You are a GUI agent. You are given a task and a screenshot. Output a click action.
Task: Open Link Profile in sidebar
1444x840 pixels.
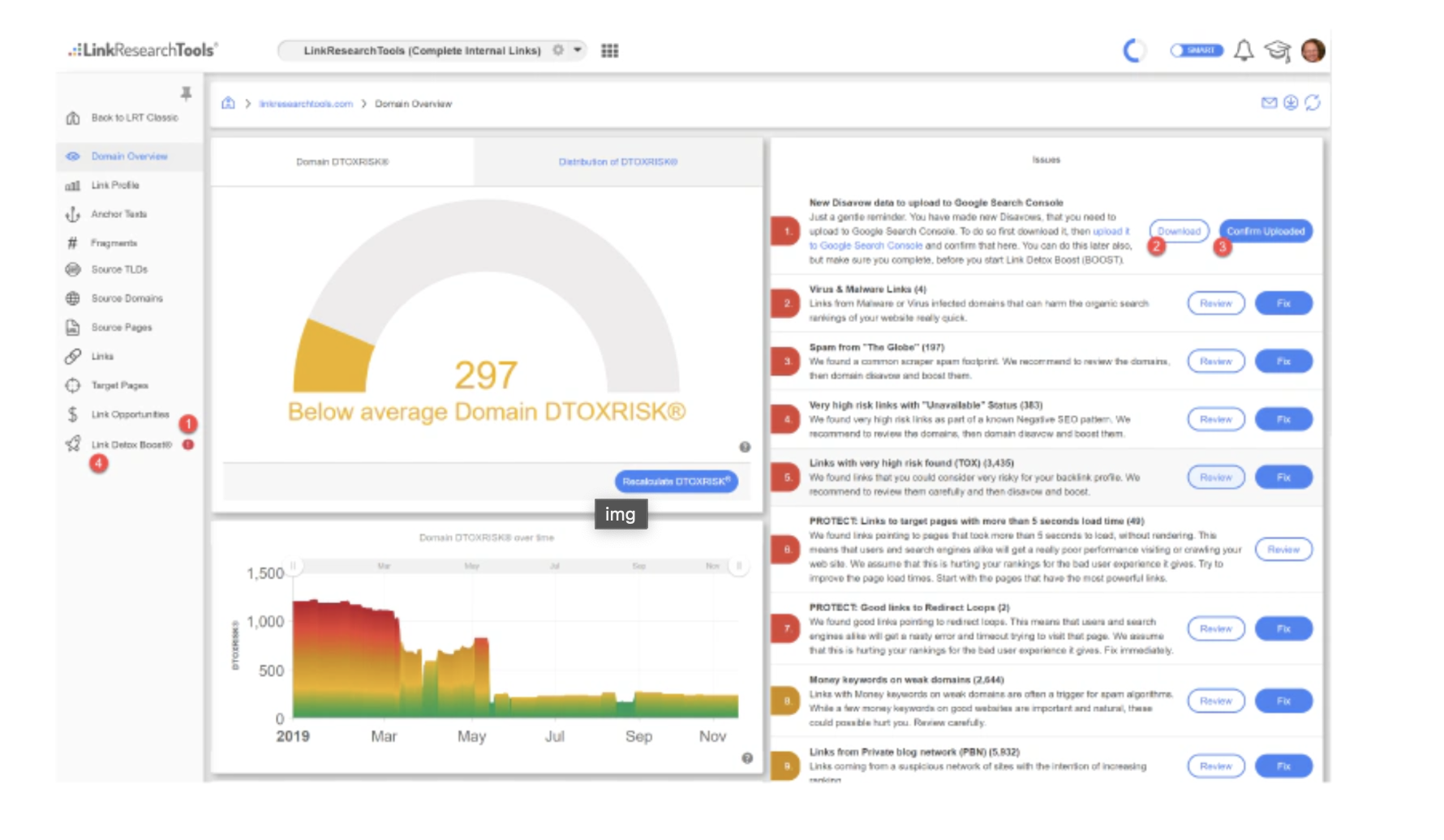click(x=115, y=186)
